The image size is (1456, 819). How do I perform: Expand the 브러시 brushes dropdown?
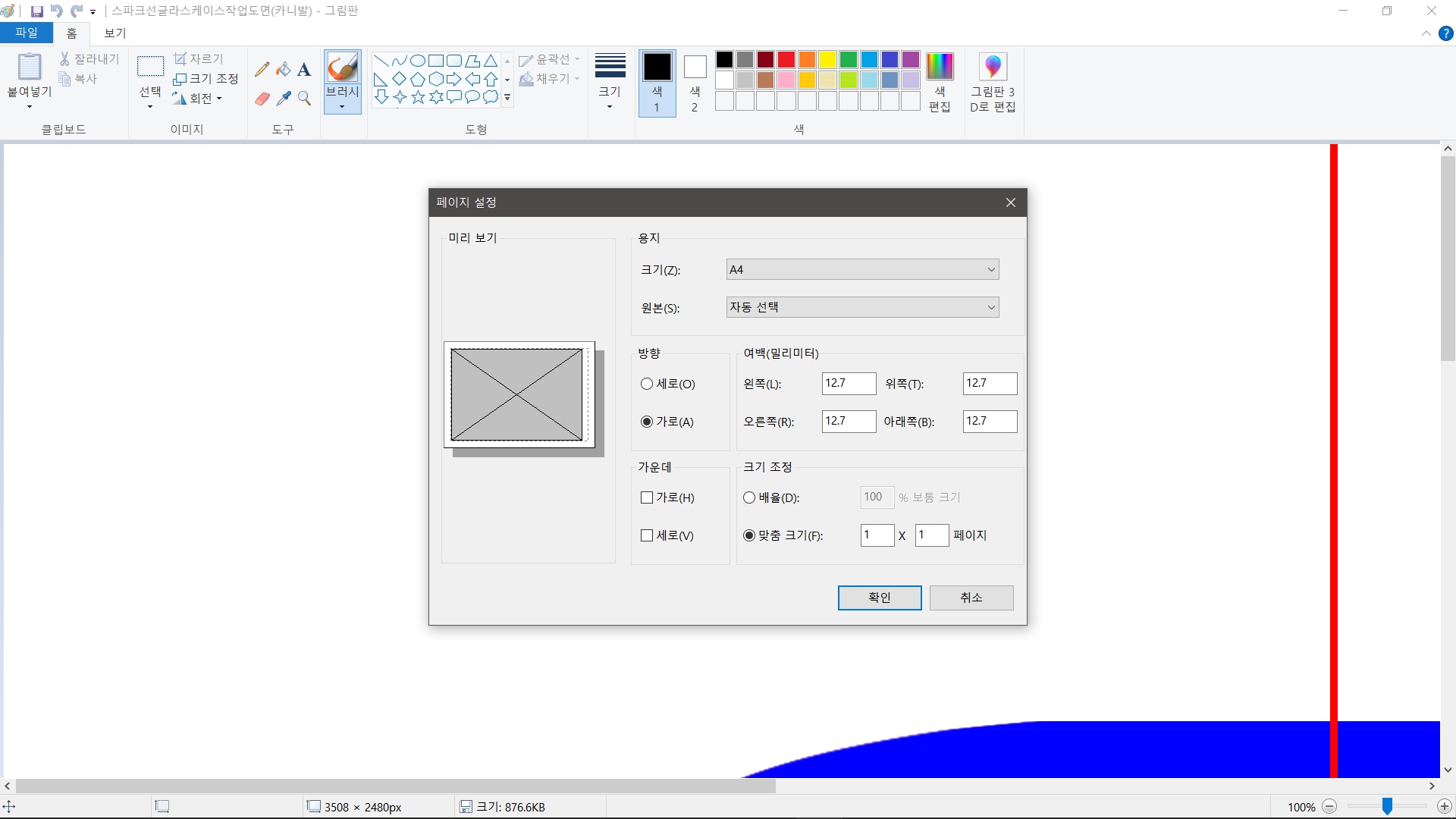coord(342,105)
